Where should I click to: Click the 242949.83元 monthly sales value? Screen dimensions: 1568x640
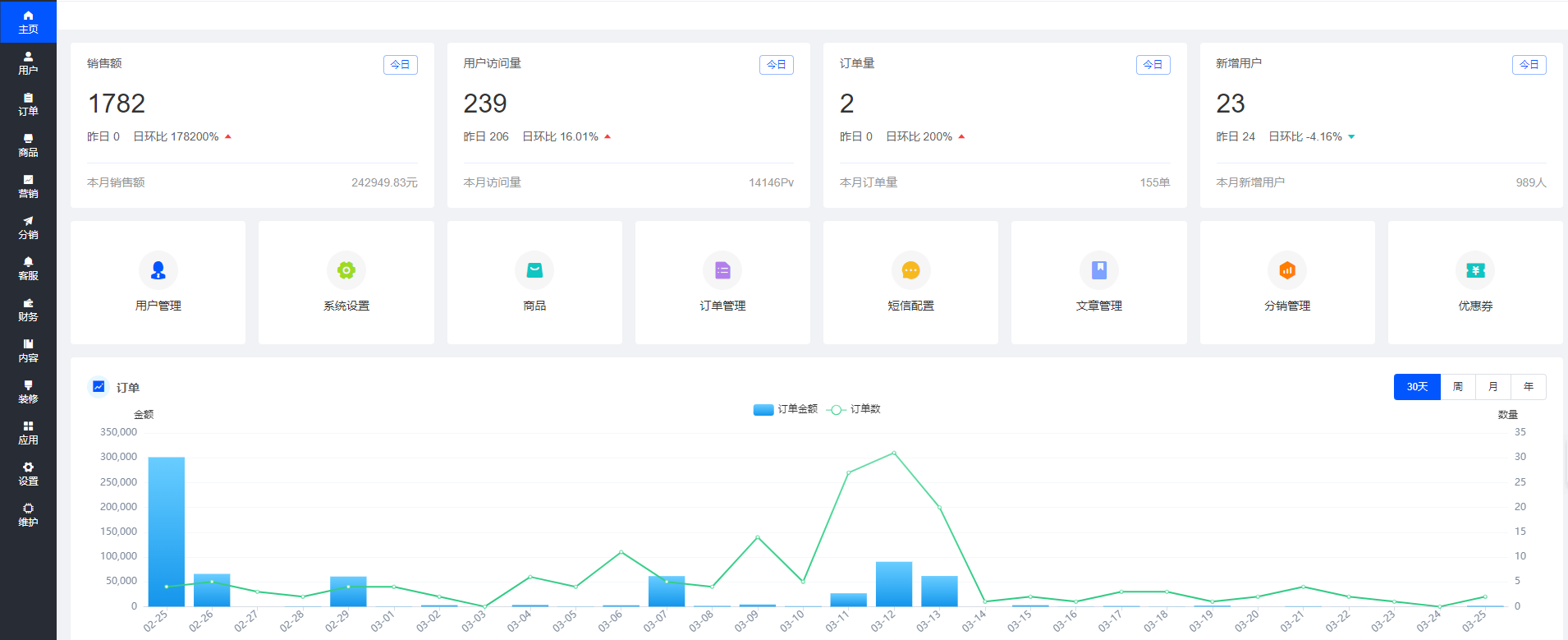[384, 182]
